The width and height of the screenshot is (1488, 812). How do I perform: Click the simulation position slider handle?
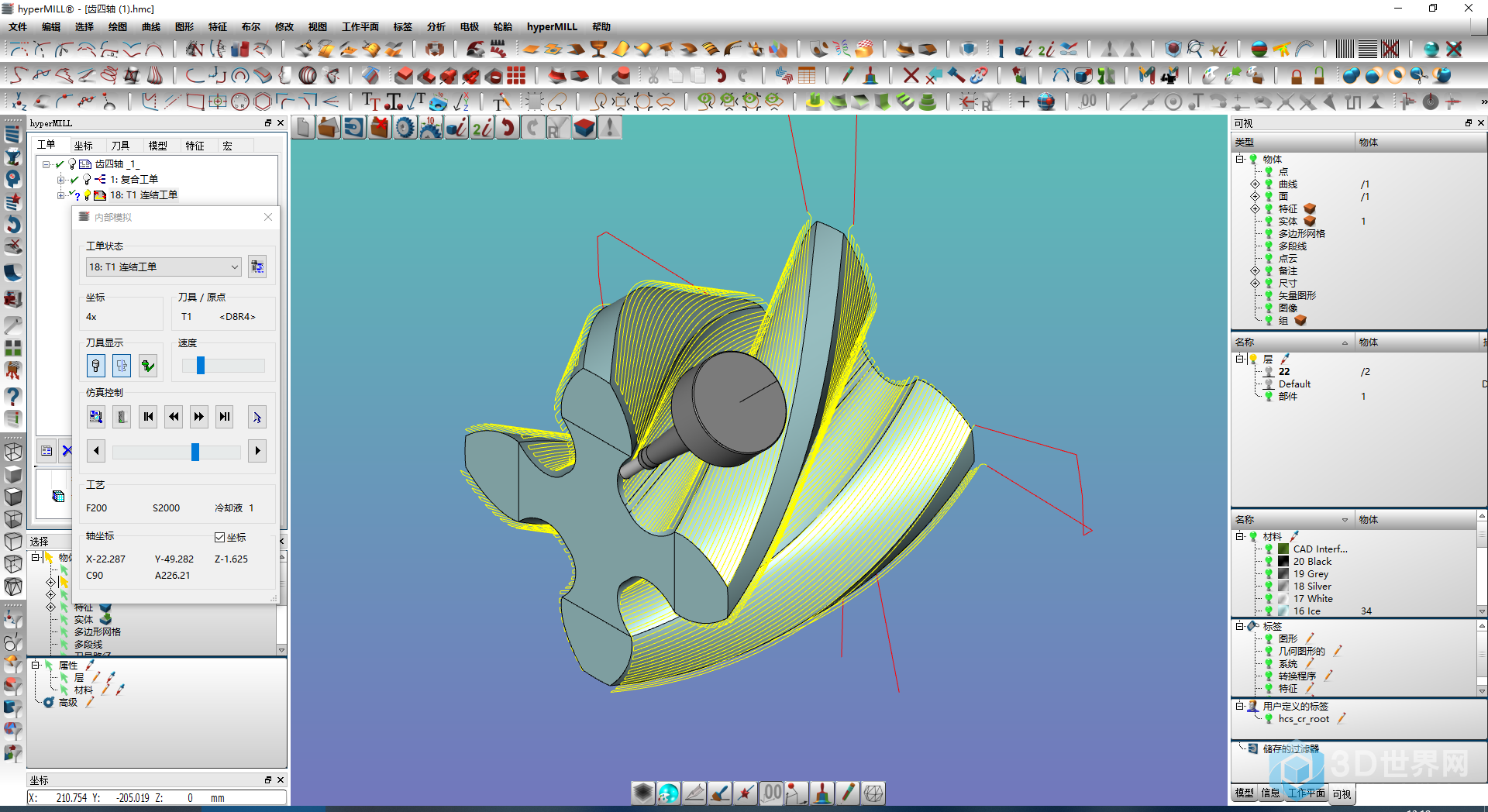coord(195,452)
